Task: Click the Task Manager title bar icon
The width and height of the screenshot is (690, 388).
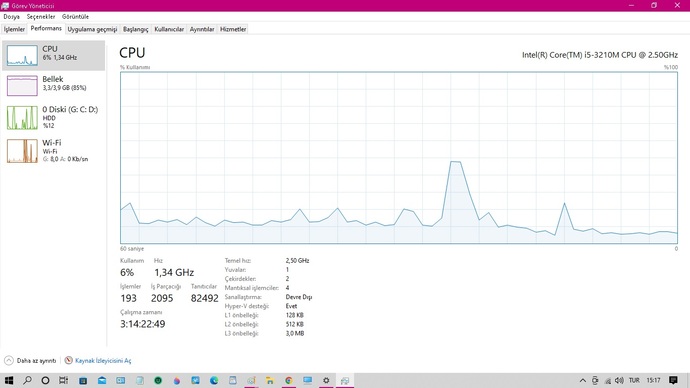Action: (5, 6)
